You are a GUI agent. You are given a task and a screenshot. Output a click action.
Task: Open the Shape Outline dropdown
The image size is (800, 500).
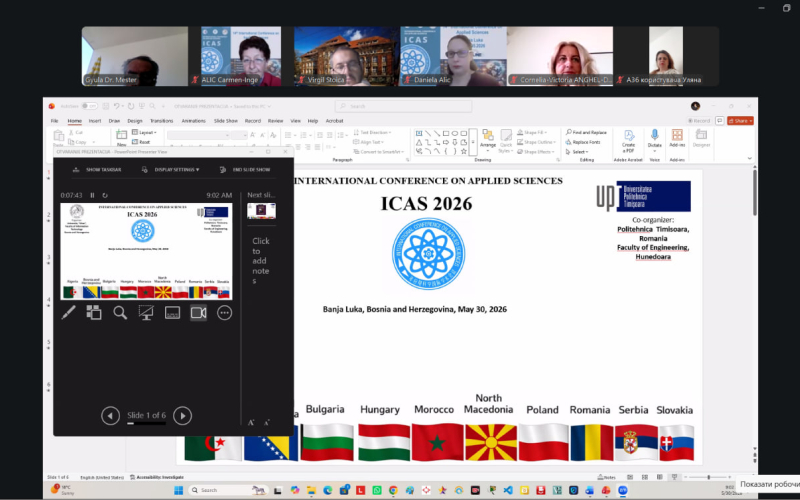click(536, 142)
